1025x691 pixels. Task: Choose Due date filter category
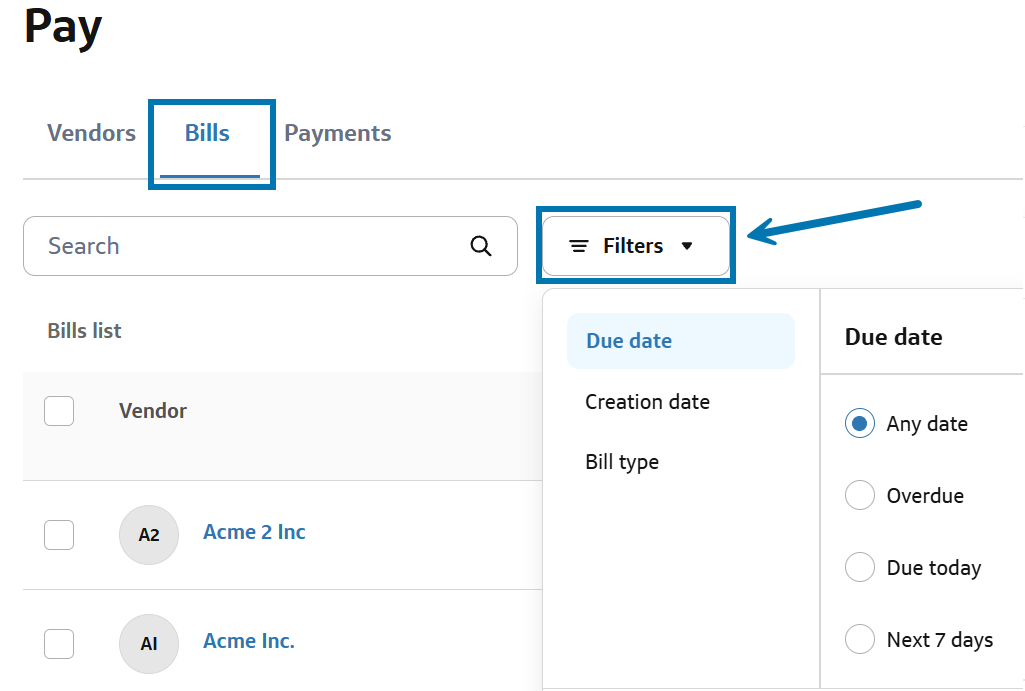click(x=629, y=341)
